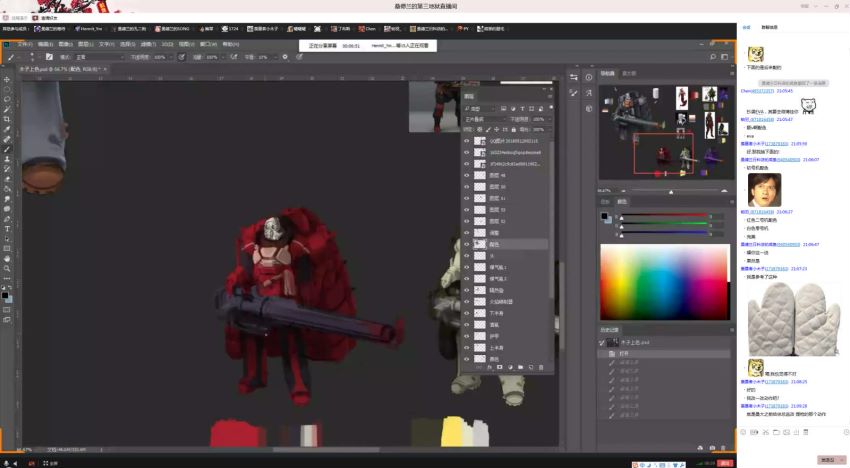The image size is (850, 468).
Task: Click the smoothing options gear icon
Action: pyautogui.click(x=285, y=56)
